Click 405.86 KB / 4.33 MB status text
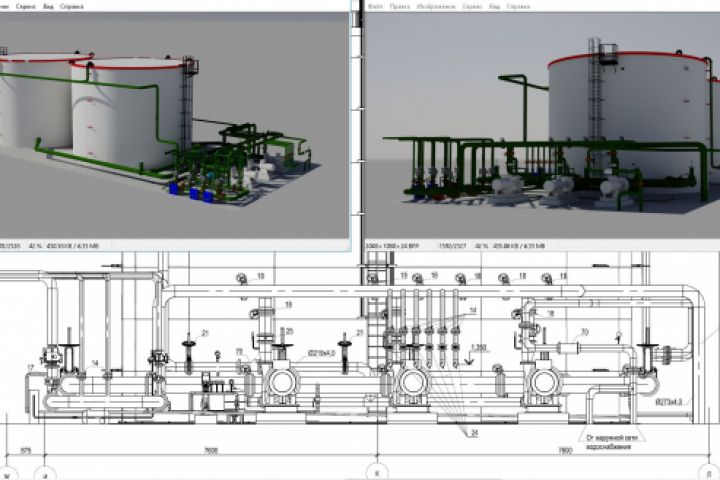This screenshot has height=480, width=720. click(x=519, y=246)
